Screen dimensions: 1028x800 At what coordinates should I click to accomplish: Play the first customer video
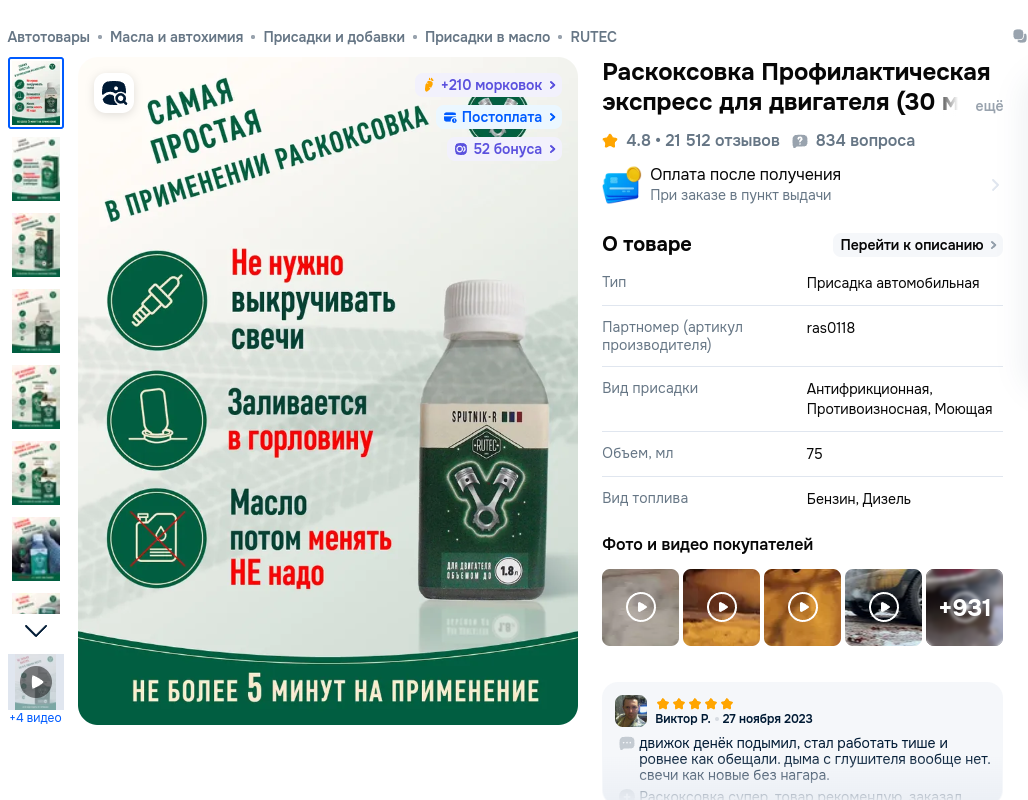point(641,607)
